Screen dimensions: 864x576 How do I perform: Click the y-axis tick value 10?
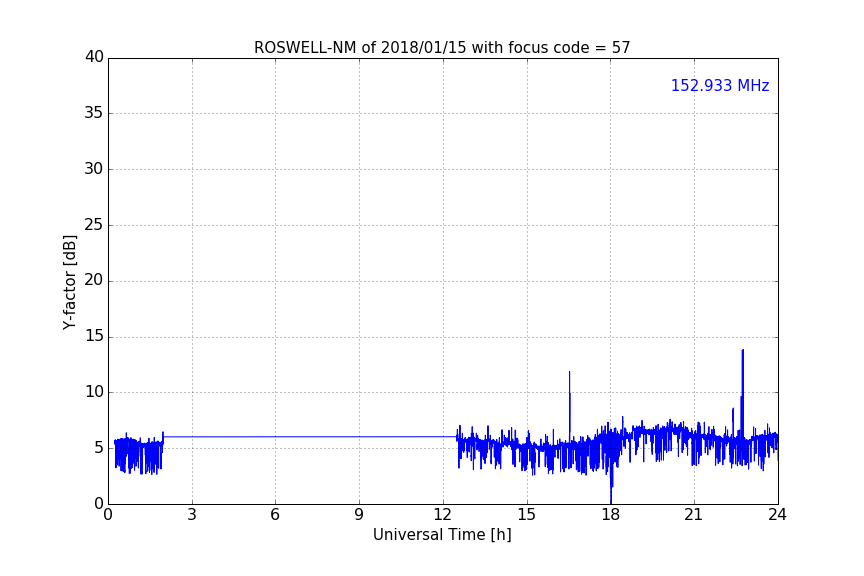[x=94, y=392]
